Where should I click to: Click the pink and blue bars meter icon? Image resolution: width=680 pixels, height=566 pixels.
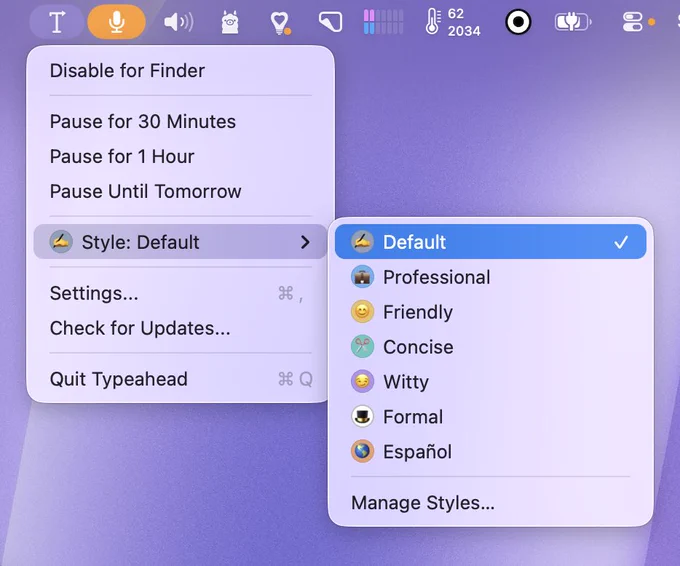pos(383,22)
